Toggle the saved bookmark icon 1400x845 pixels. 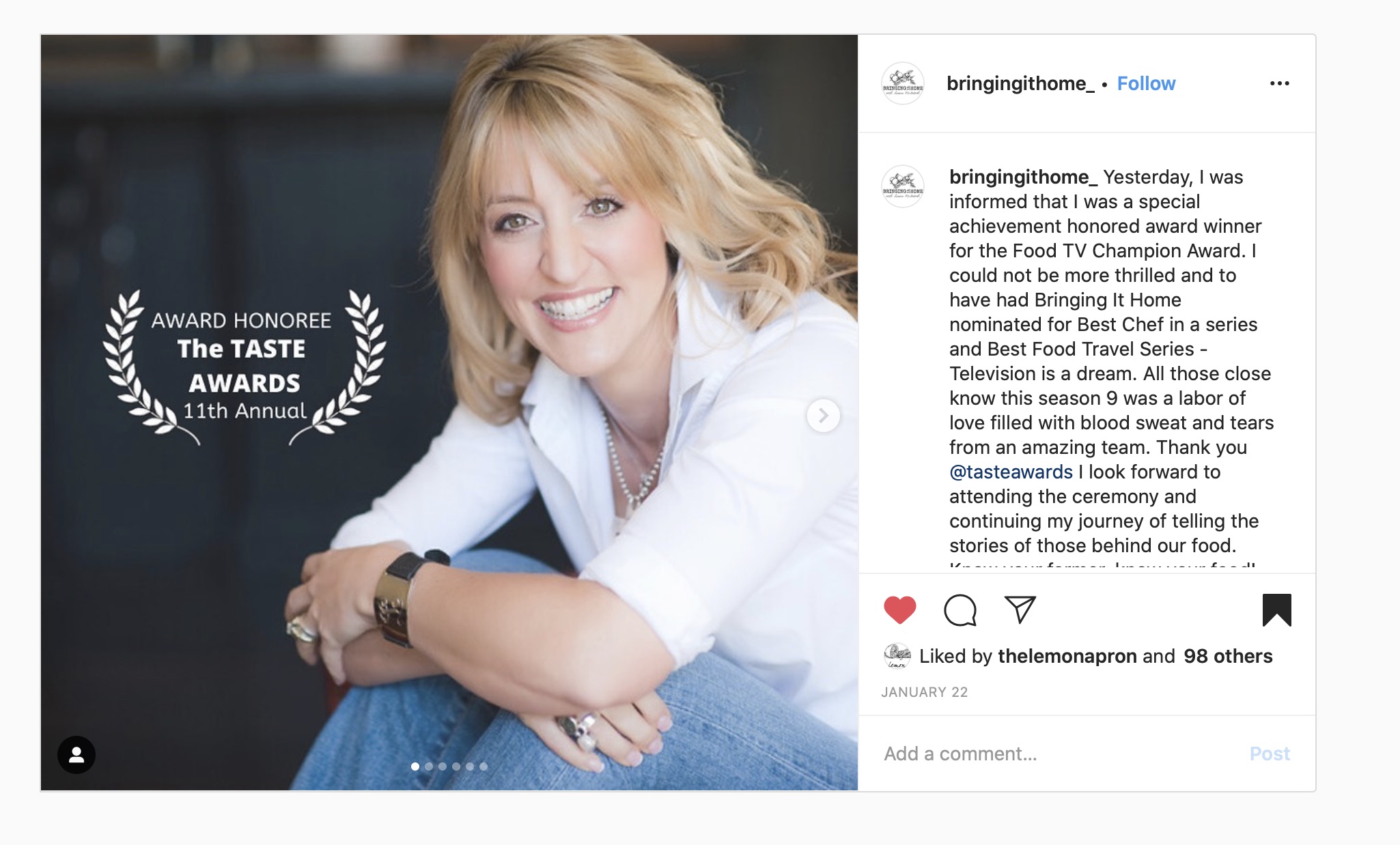click(x=1276, y=610)
